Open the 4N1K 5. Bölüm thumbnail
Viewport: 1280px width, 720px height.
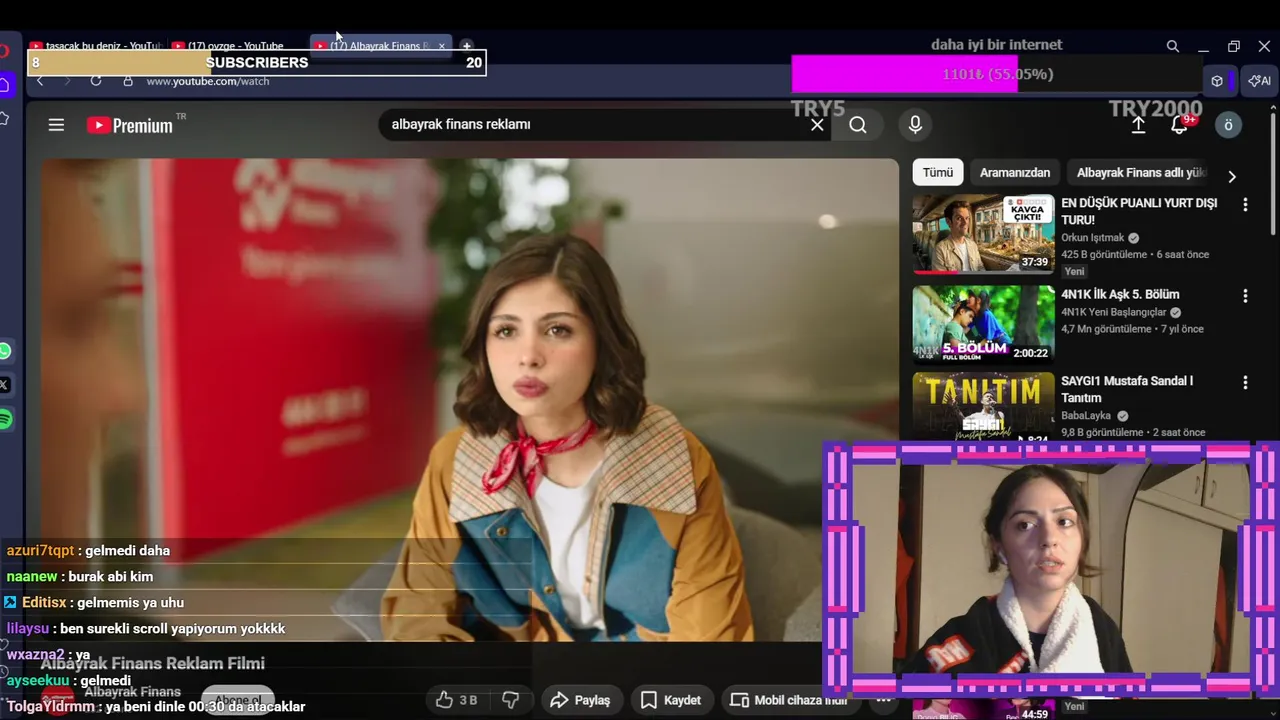tap(983, 324)
